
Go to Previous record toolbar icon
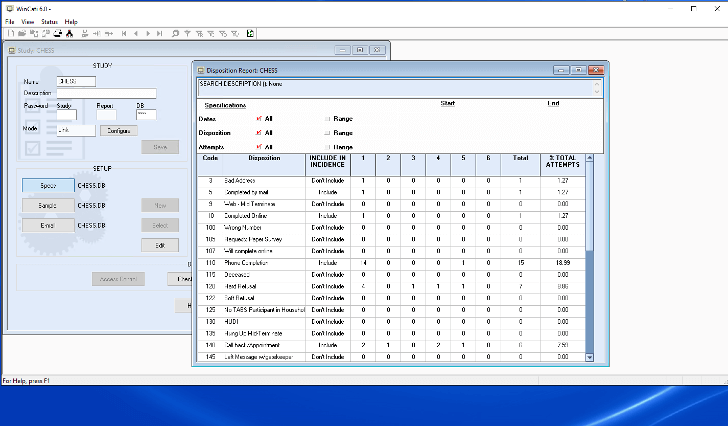[136, 33]
